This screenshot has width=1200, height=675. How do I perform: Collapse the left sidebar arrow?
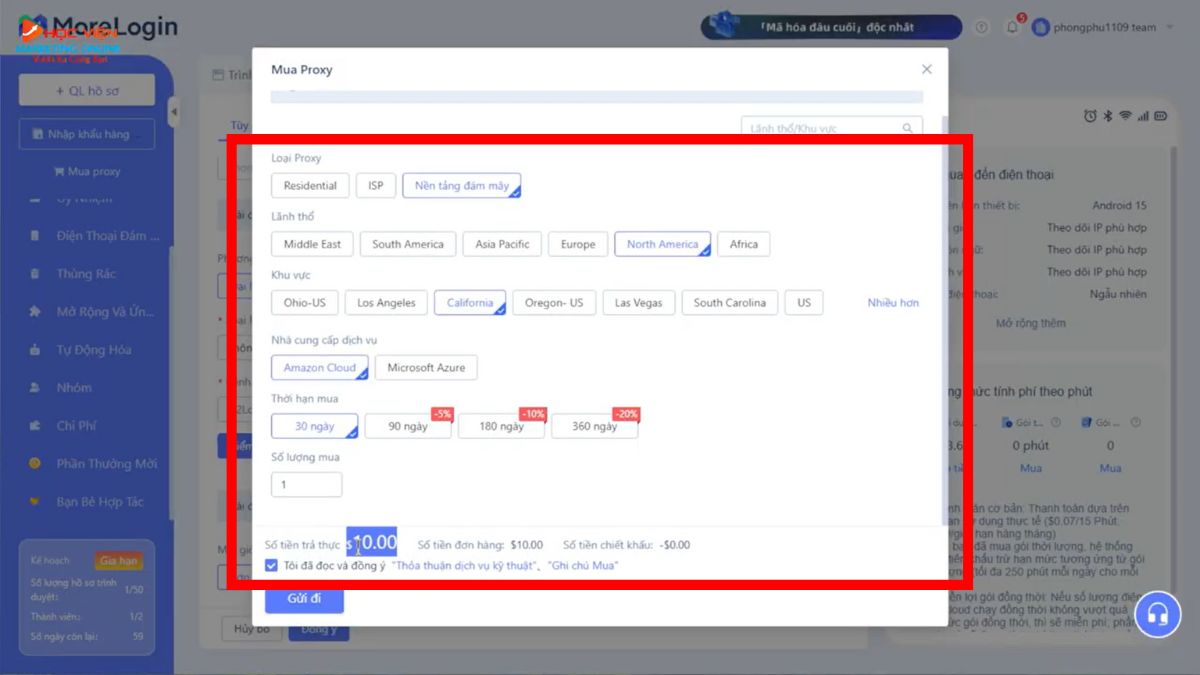point(173,112)
